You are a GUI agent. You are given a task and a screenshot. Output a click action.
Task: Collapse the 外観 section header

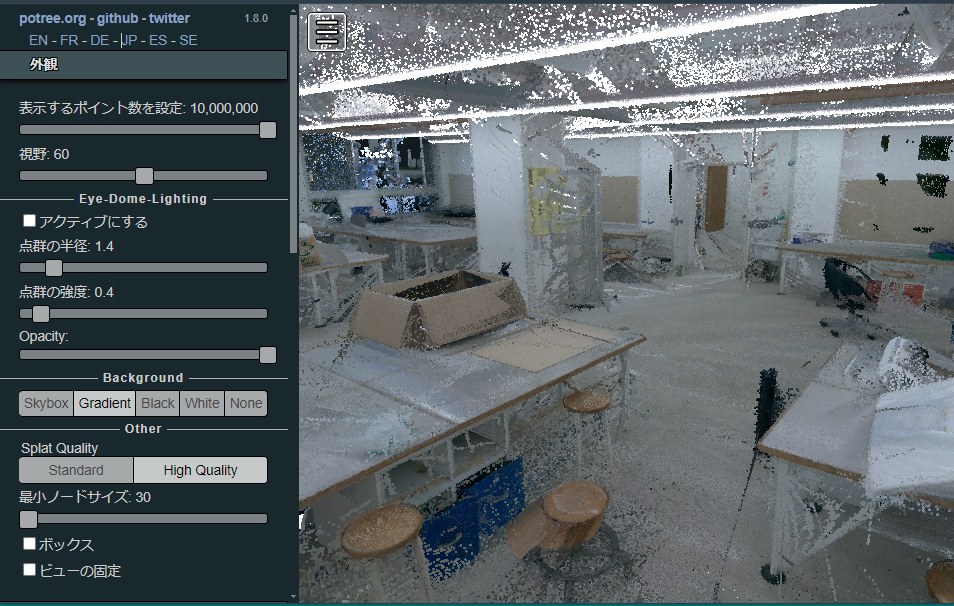tap(144, 64)
